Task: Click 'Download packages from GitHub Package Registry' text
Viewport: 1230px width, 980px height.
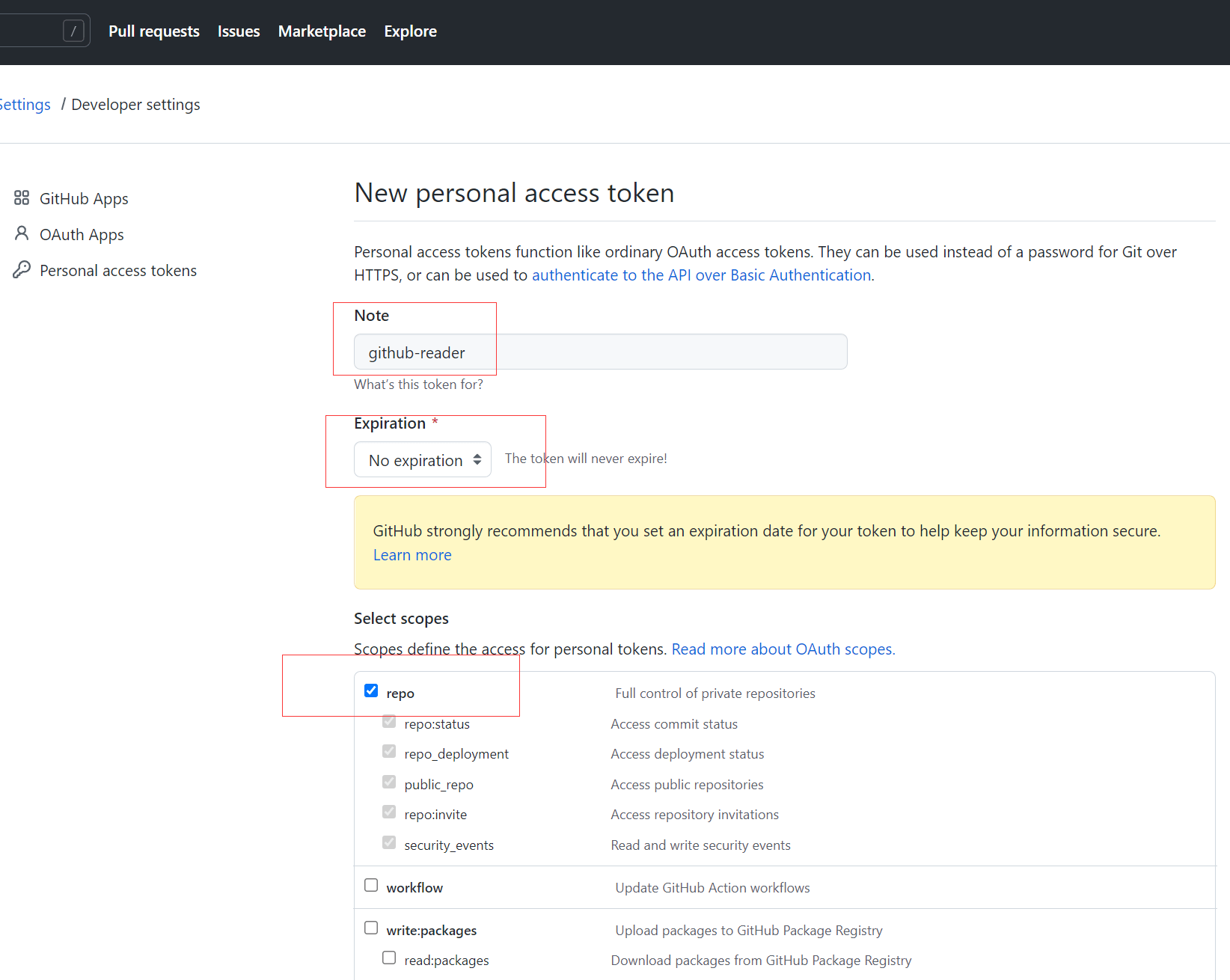Action: [x=761, y=961]
